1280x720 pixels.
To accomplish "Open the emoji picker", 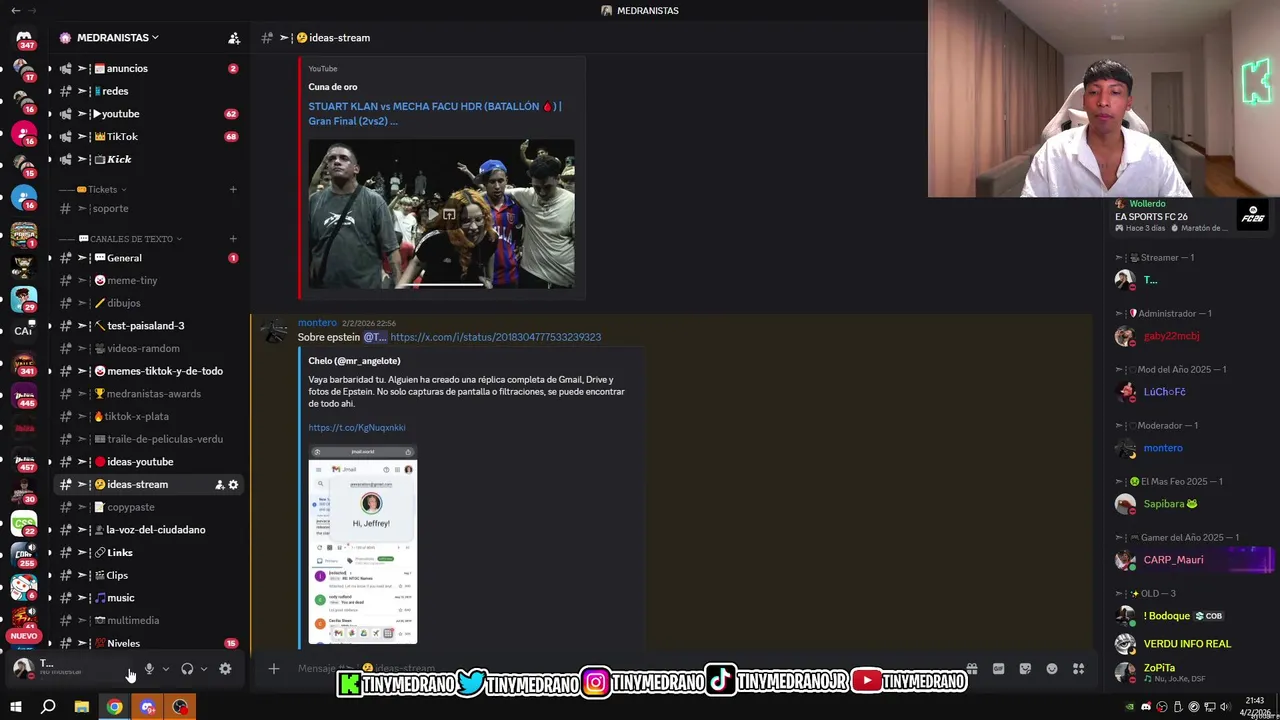I will (1052, 669).
